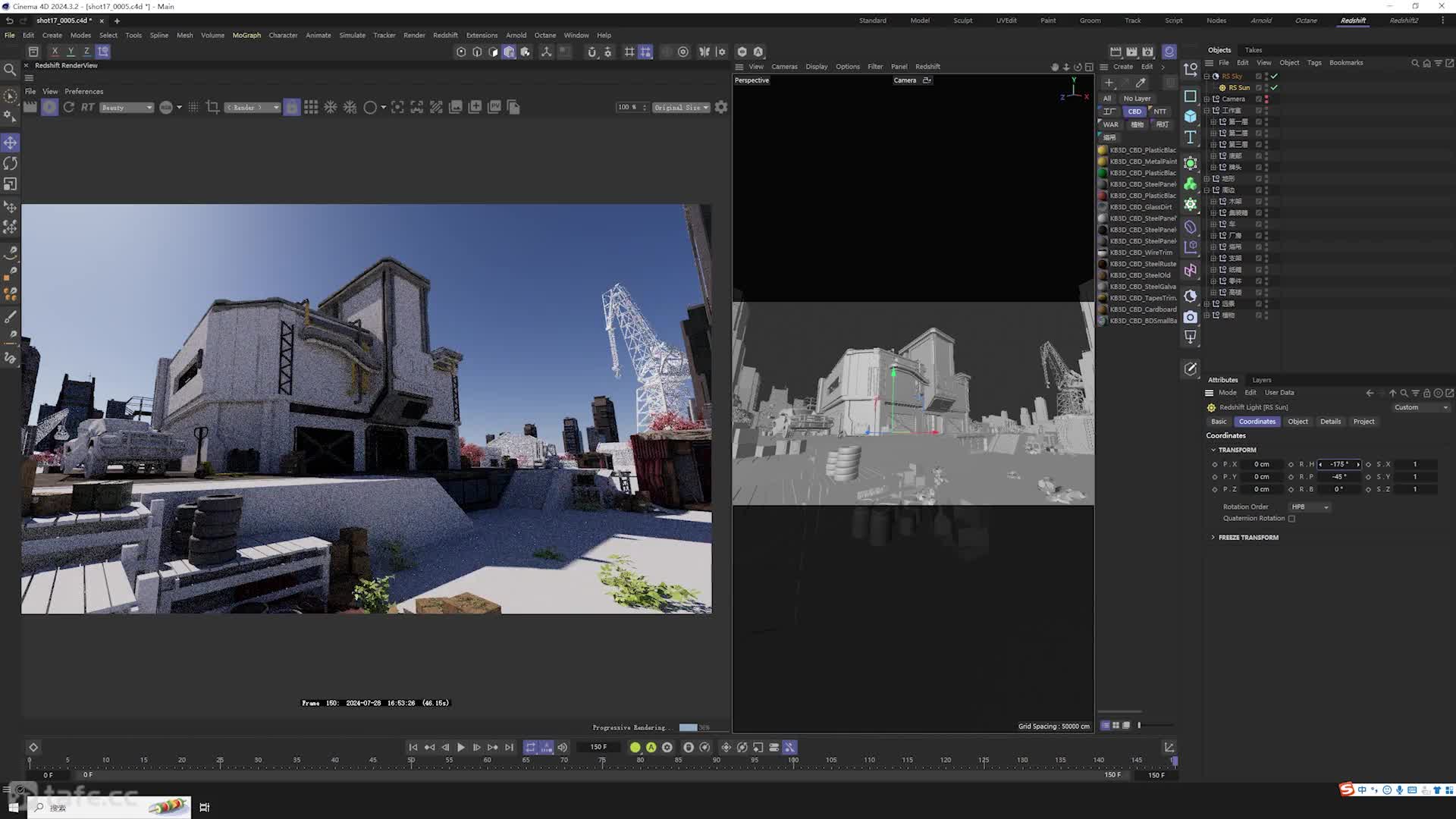Select the Move tool in left toolbar
Screen dimensions: 1456x819
click(11, 143)
